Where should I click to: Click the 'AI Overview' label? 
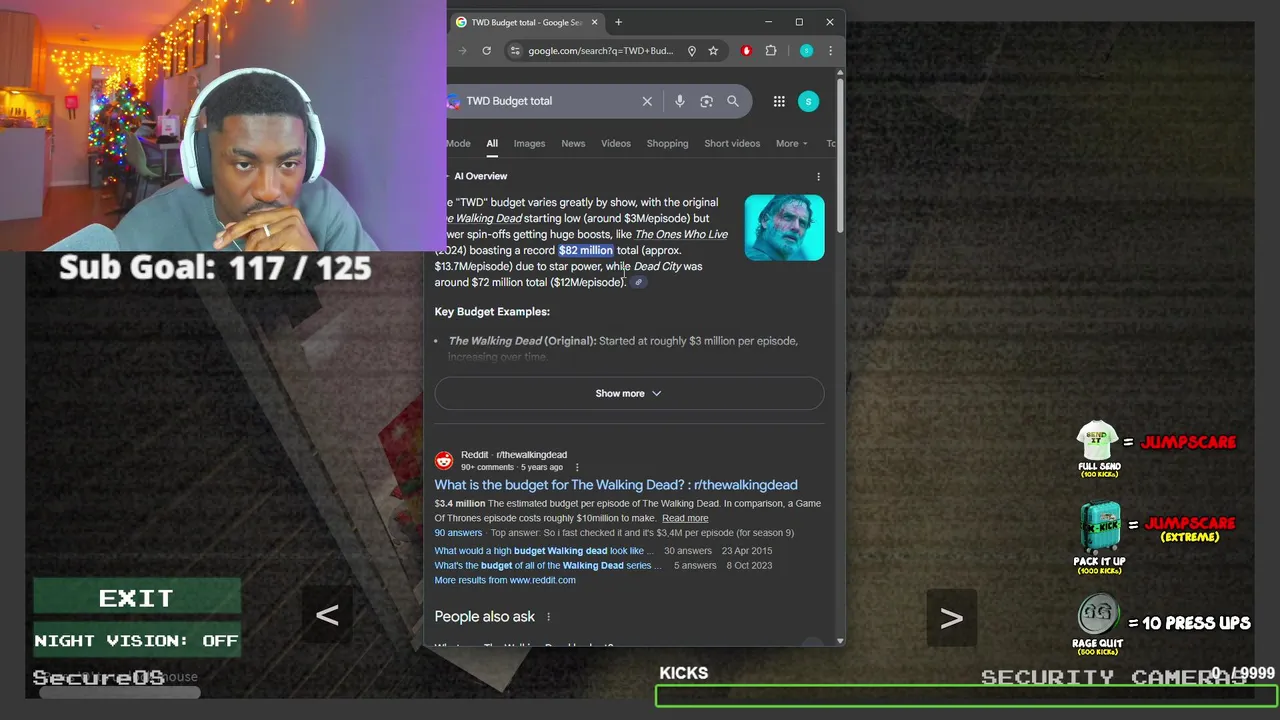(480, 176)
